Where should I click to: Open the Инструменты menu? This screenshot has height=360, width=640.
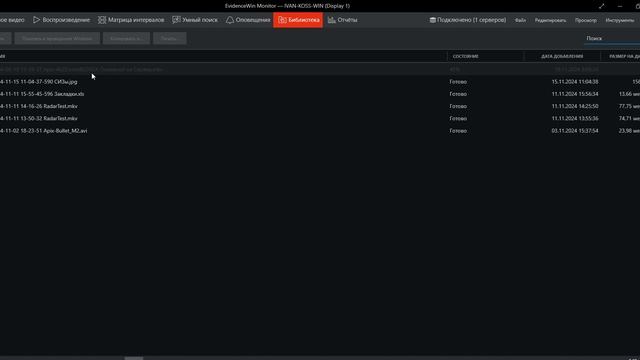point(620,20)
